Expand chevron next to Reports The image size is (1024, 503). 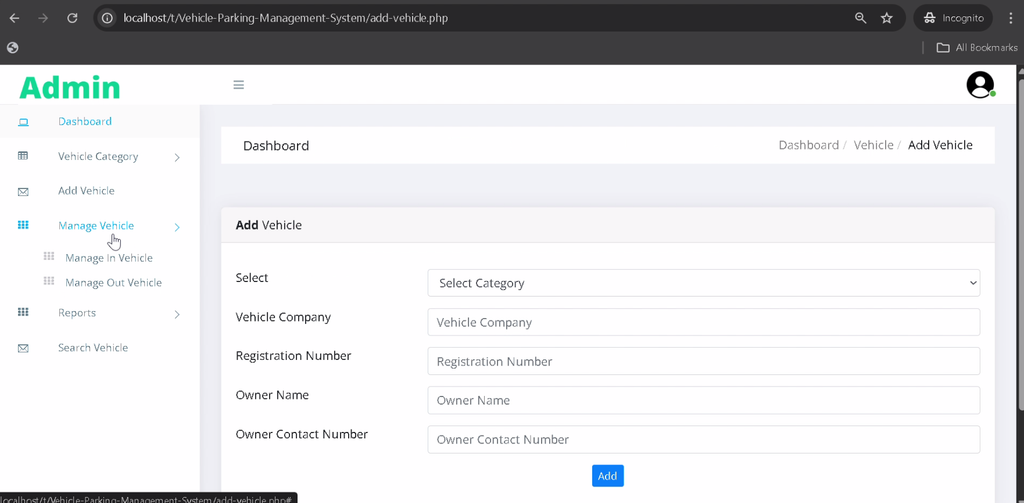177,314
